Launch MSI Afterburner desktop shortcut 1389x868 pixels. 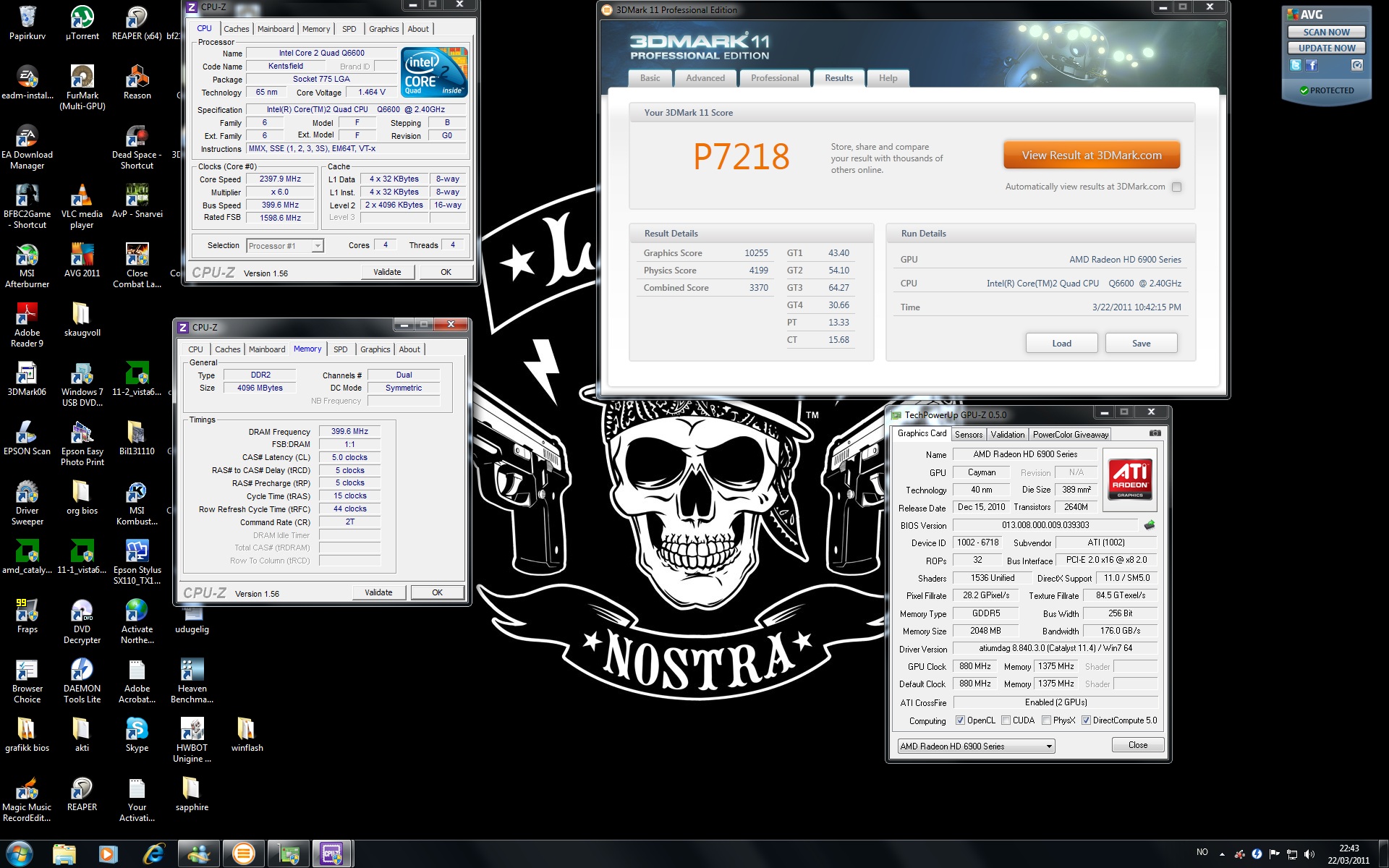[27, 265]
